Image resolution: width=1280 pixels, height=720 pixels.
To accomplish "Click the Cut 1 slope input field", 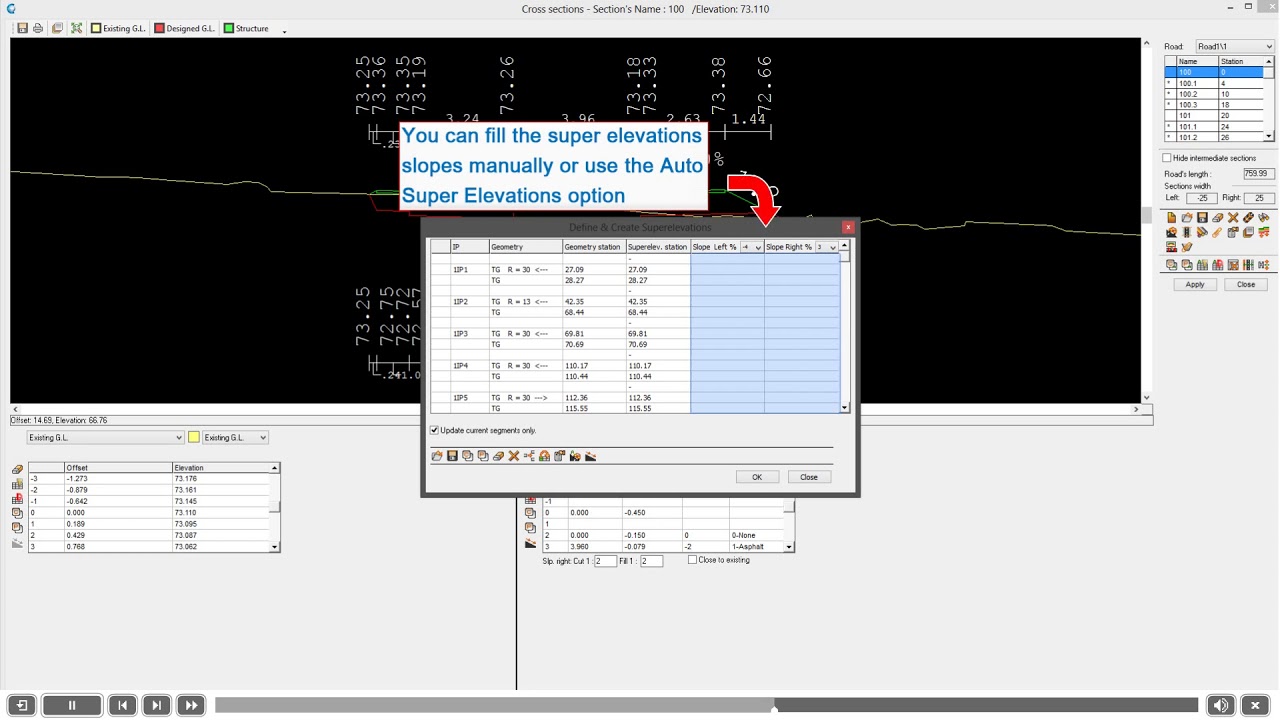I will tap(605, 561).
